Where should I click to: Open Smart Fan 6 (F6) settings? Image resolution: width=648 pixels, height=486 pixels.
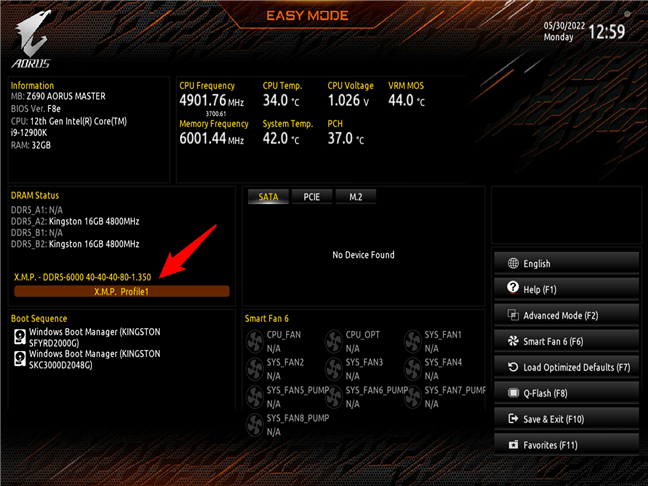point(566,341)
